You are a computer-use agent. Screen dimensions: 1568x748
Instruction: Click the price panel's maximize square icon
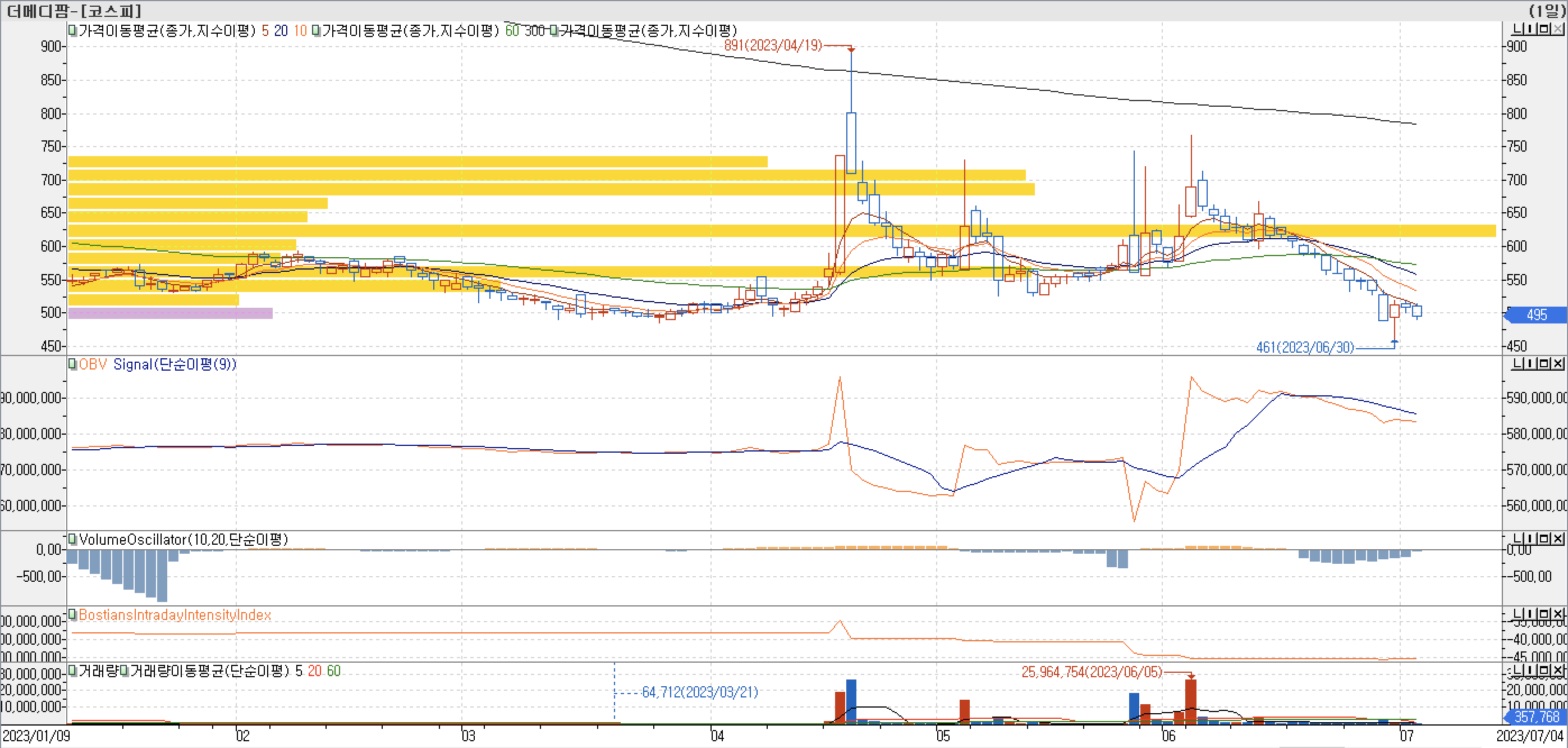[x=1544, y=29]
